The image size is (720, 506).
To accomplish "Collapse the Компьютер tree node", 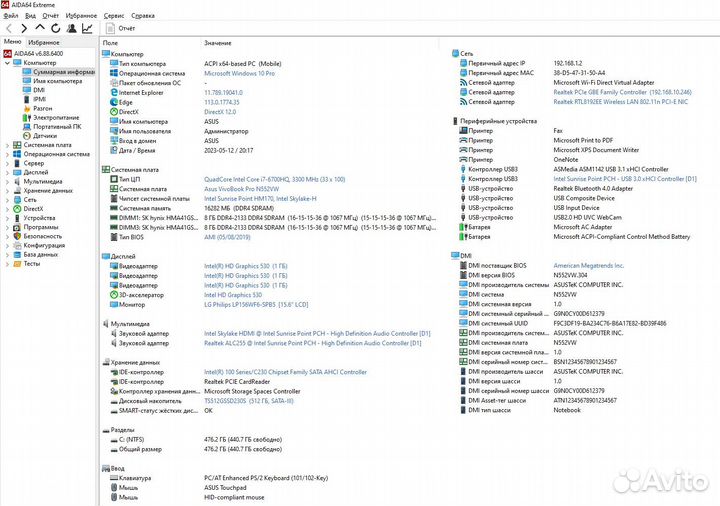I will click(x=7, y=63).
